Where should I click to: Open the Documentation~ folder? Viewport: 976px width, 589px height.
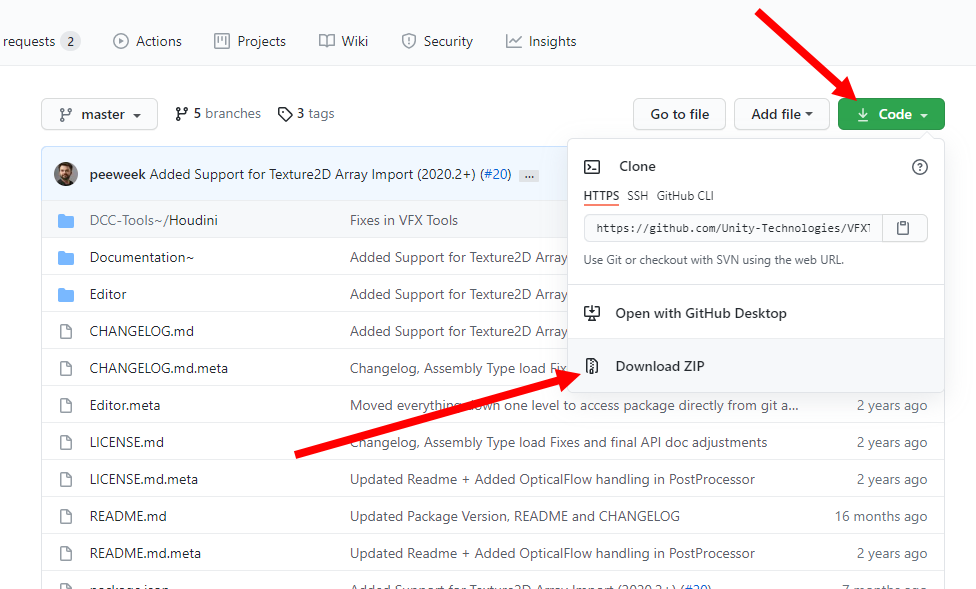(142, 257)
